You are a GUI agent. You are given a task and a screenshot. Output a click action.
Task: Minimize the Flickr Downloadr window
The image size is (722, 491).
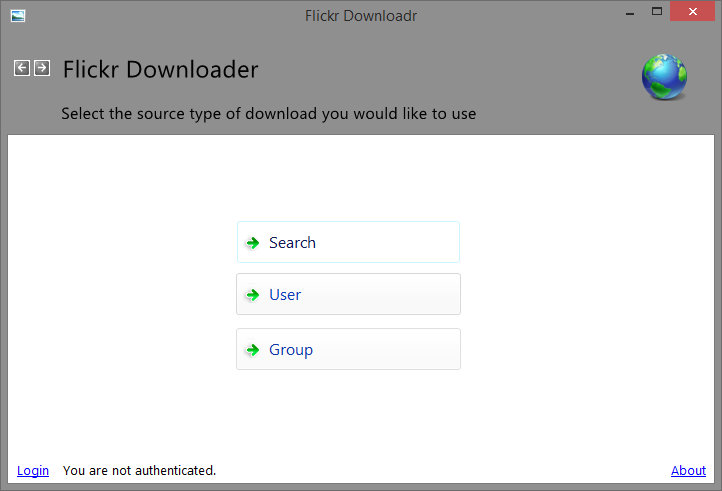click(x=630, y=12)
